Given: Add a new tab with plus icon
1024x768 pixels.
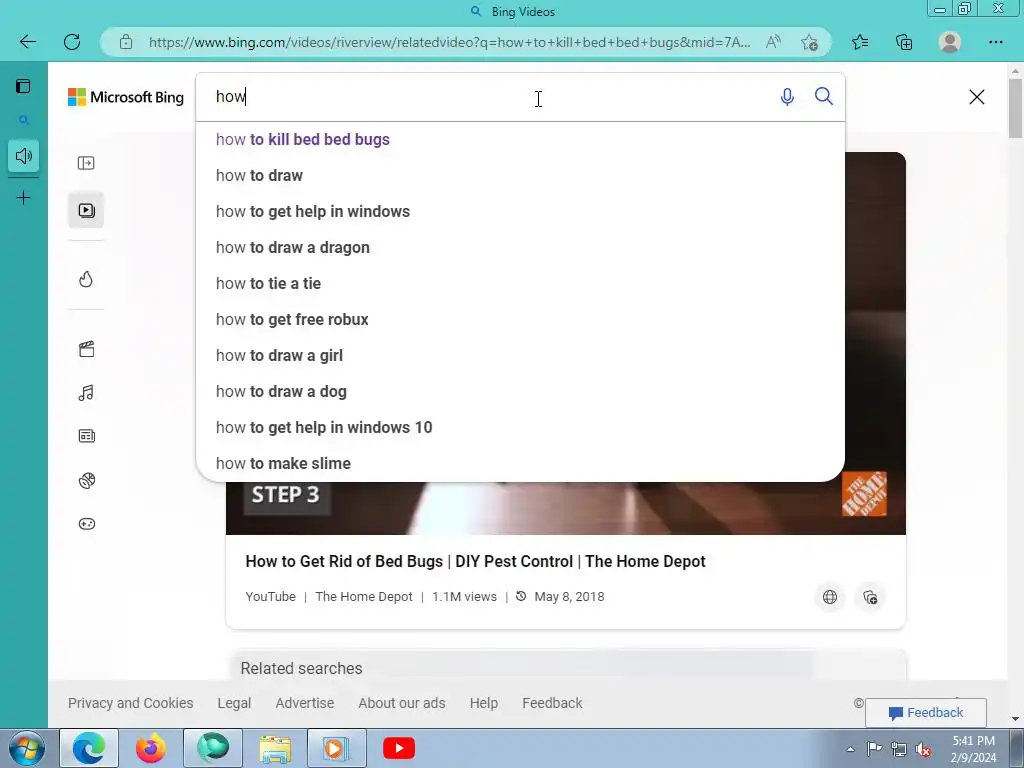Looking at the screenshot, I should pyautogui.click(x=24, y=198).
